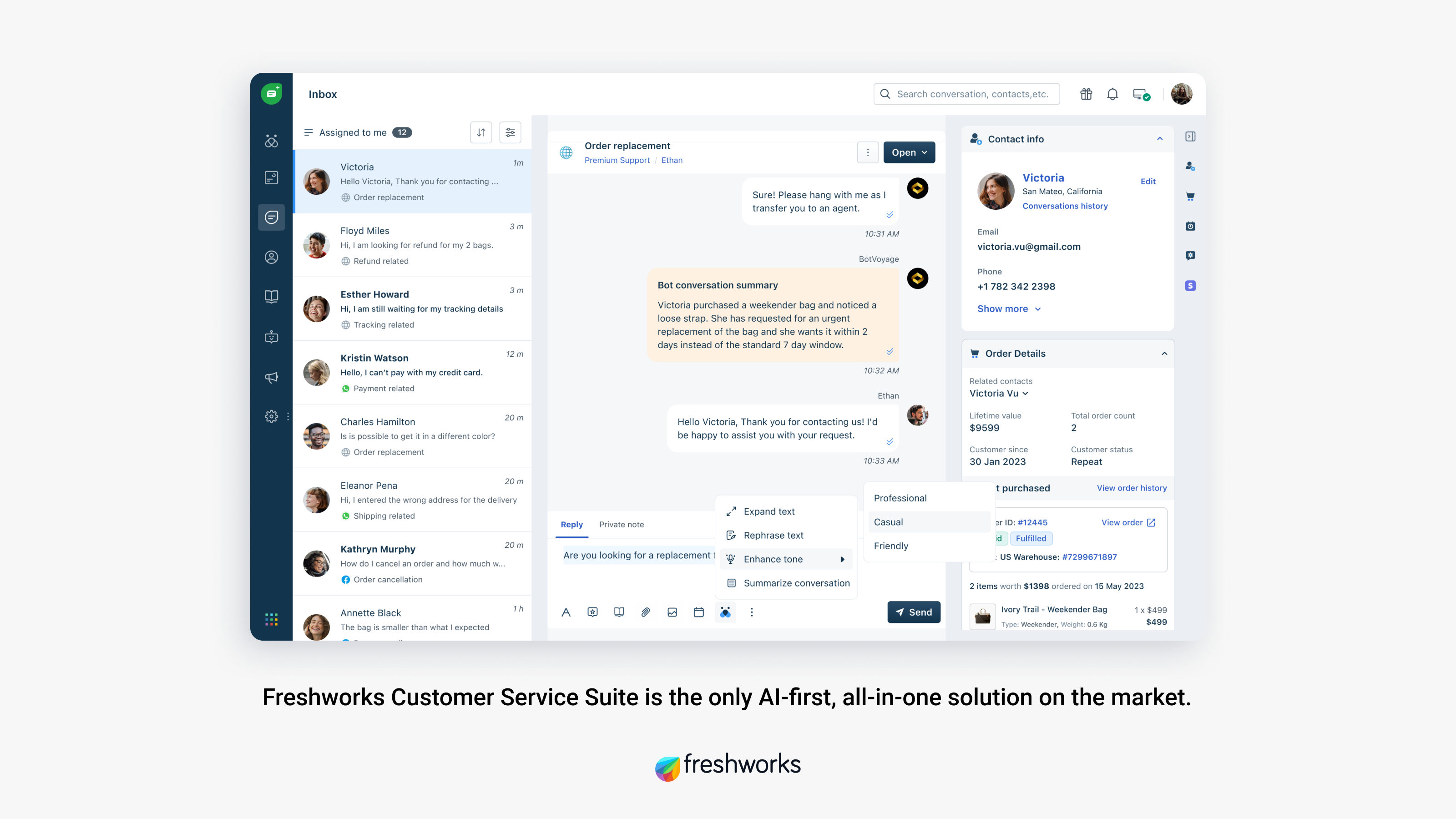Toggle between Reply and Private note tabs
Screen dimensions: 1456x819
(621, 524)
